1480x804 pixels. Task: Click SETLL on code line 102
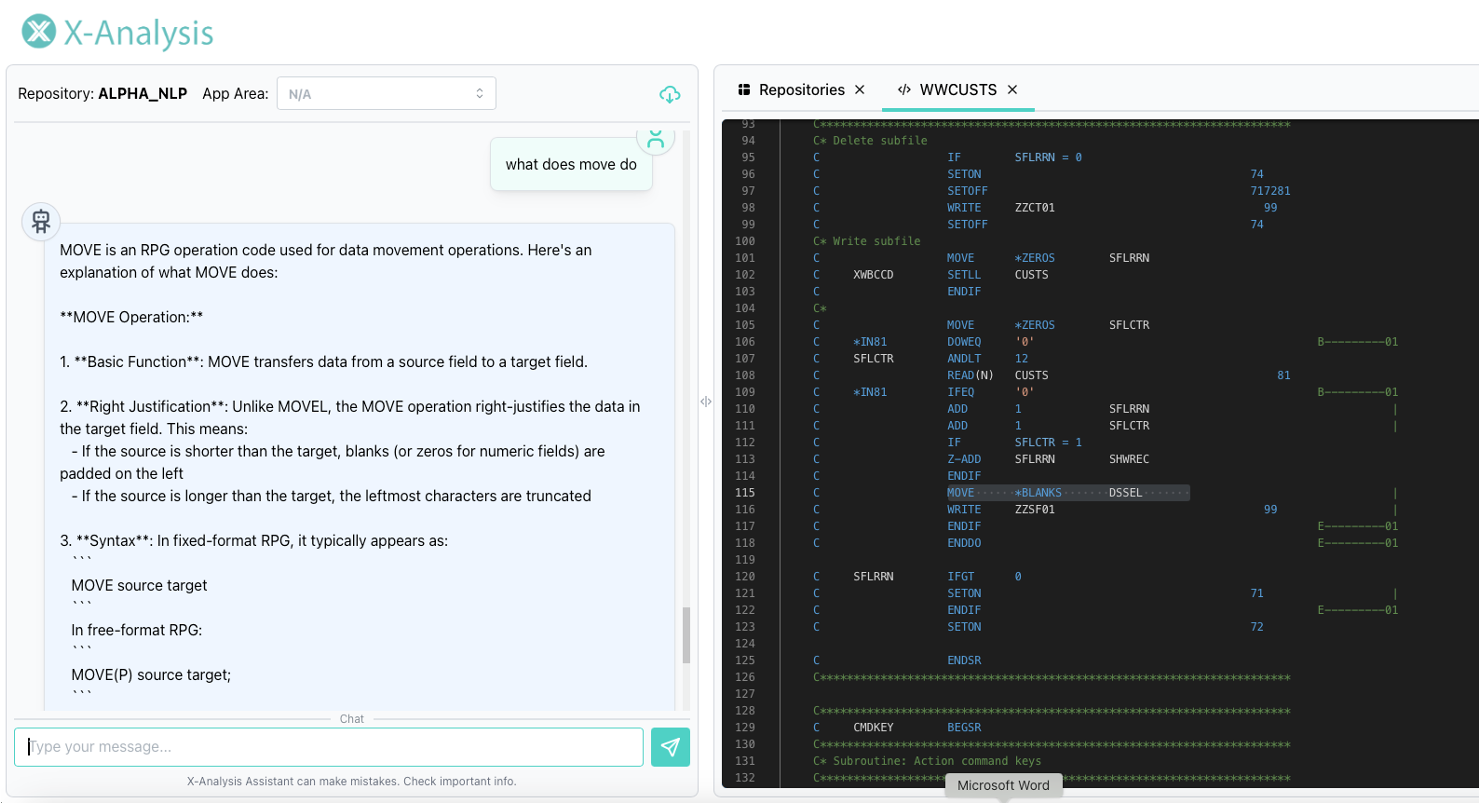tap(964, 275)
